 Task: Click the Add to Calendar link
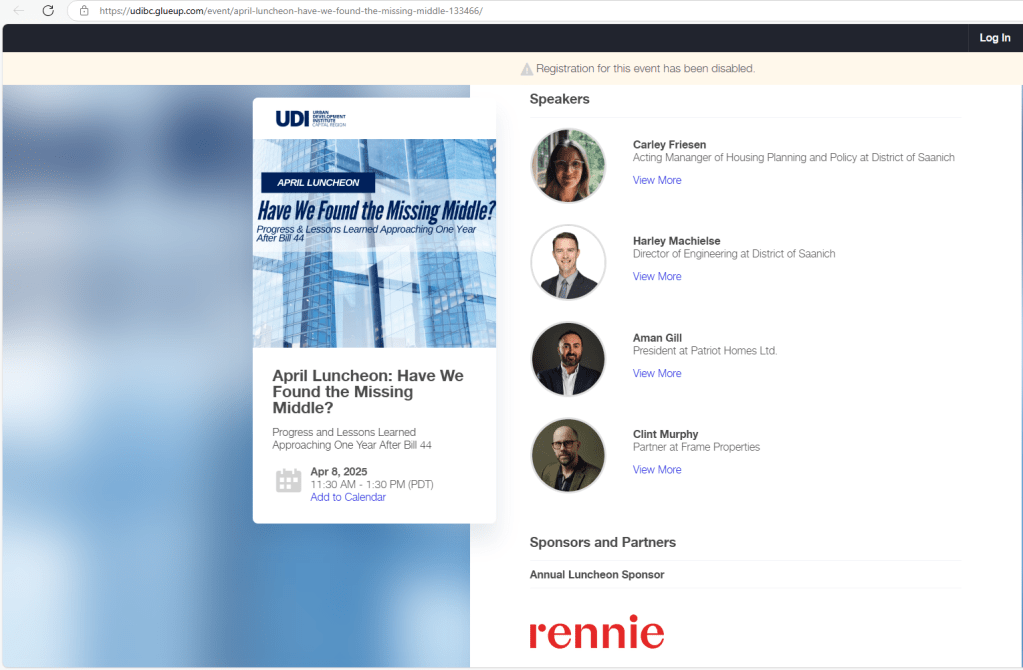[x=347, y=498]
